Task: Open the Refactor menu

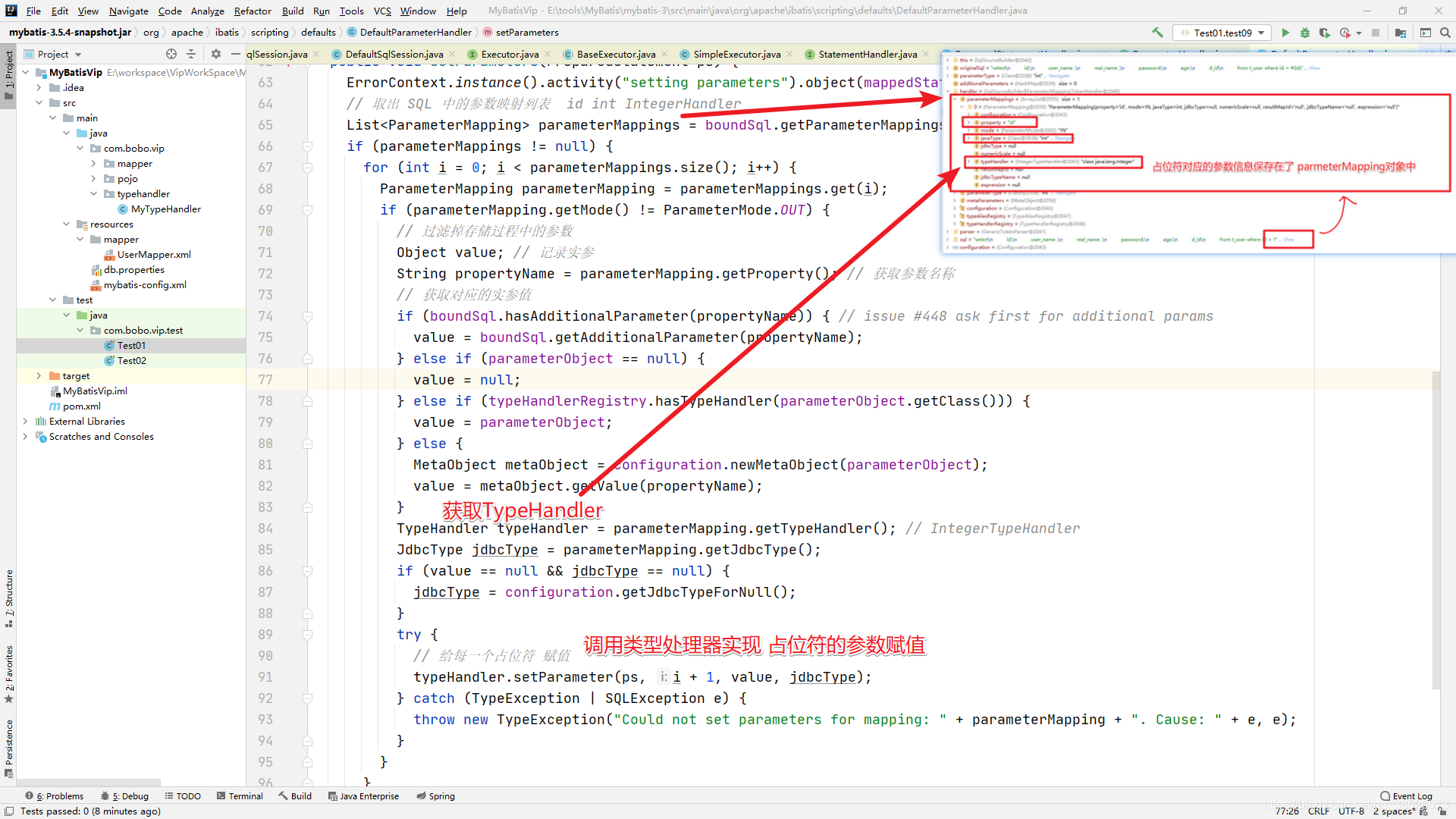Action: [x=252, y=11]
